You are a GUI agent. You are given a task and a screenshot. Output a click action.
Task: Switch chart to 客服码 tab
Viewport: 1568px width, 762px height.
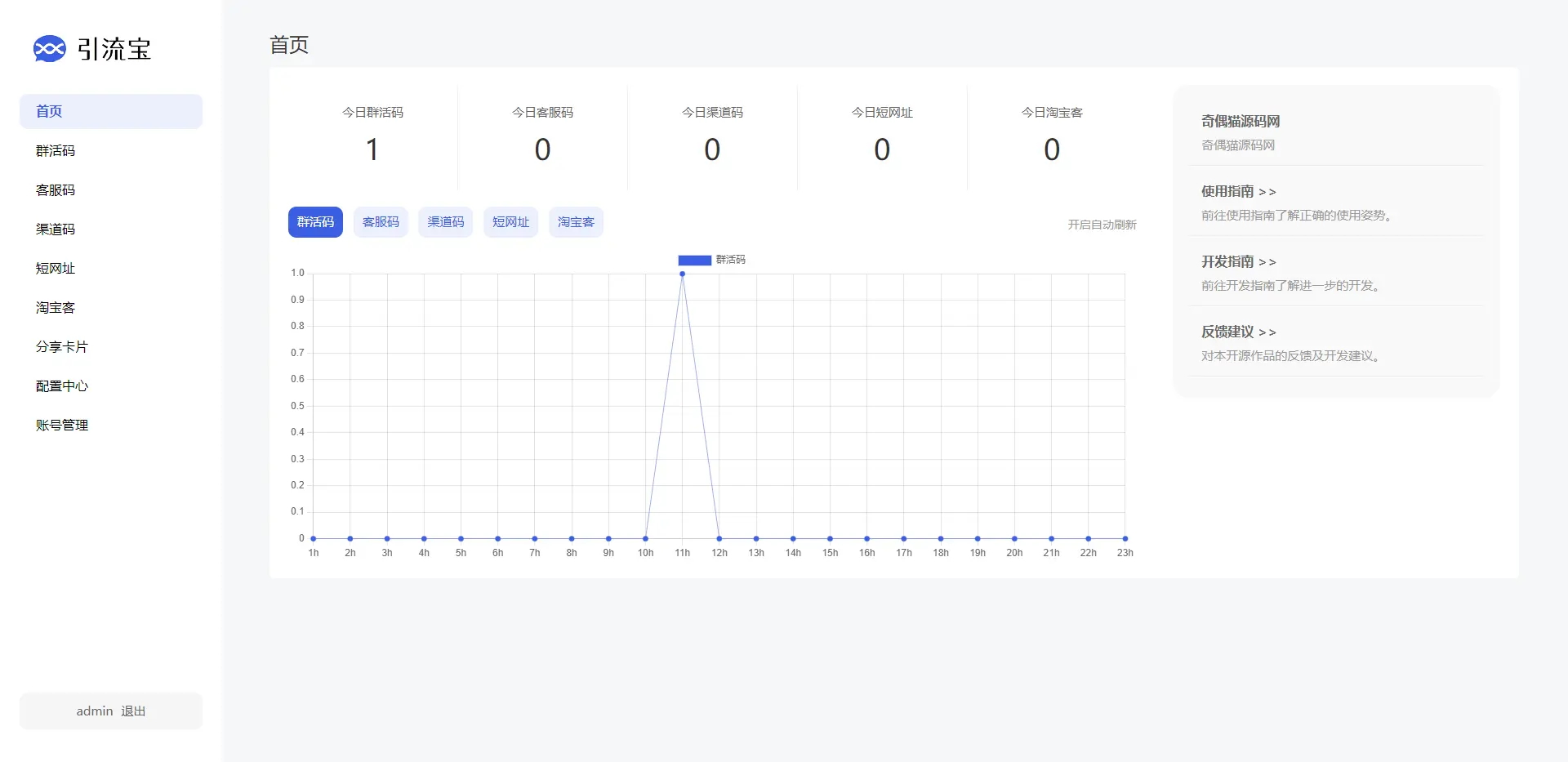(381, 222)
